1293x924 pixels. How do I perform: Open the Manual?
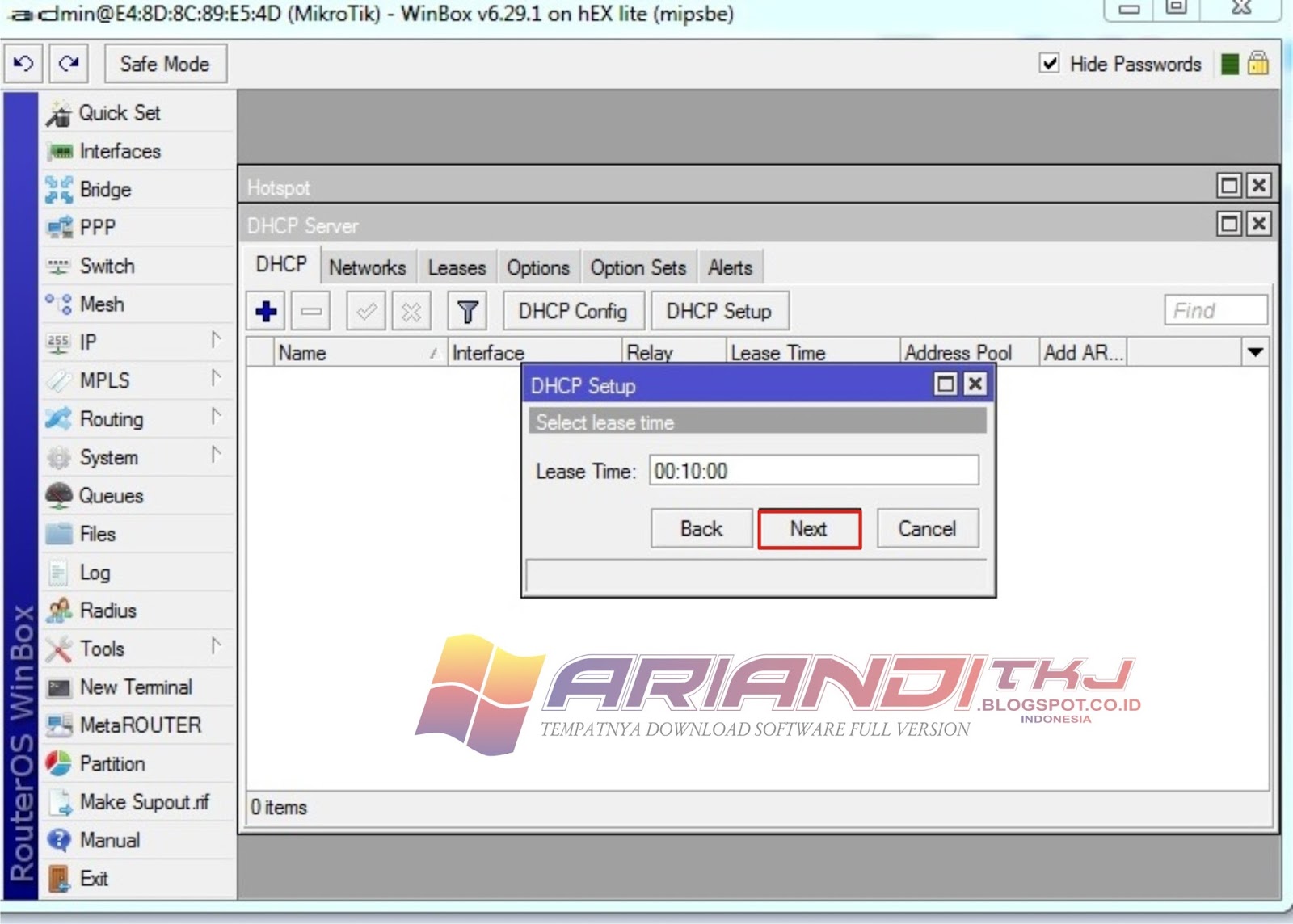[x=137, y=840]
